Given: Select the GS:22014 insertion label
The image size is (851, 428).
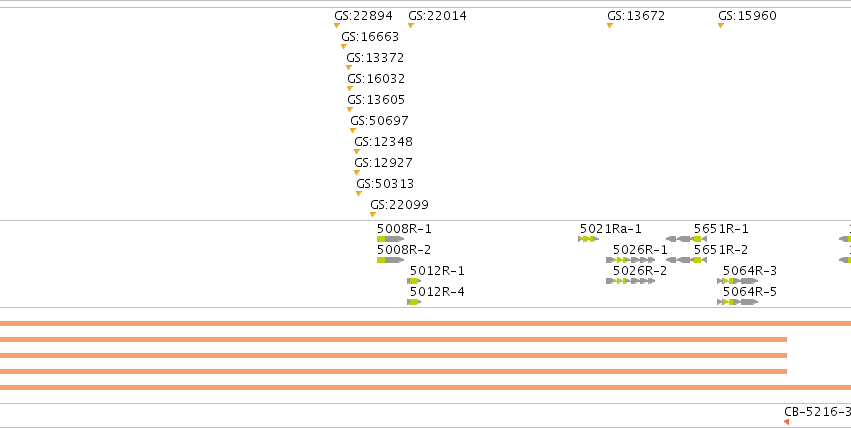Looking at the screenshot, I should pyautogui.click(x=437, y=16).
